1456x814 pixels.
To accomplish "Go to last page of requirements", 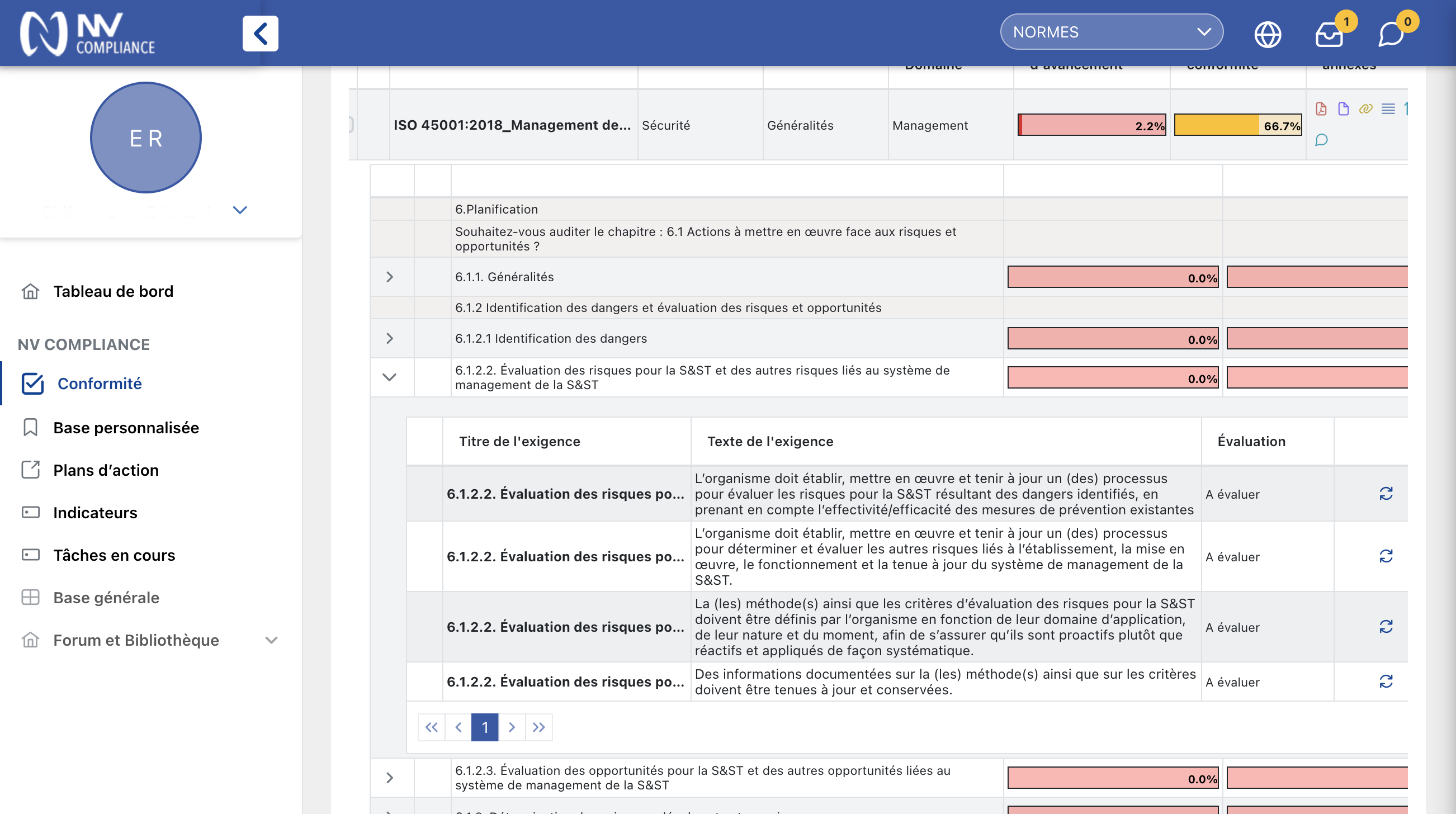I will [538, 727].
